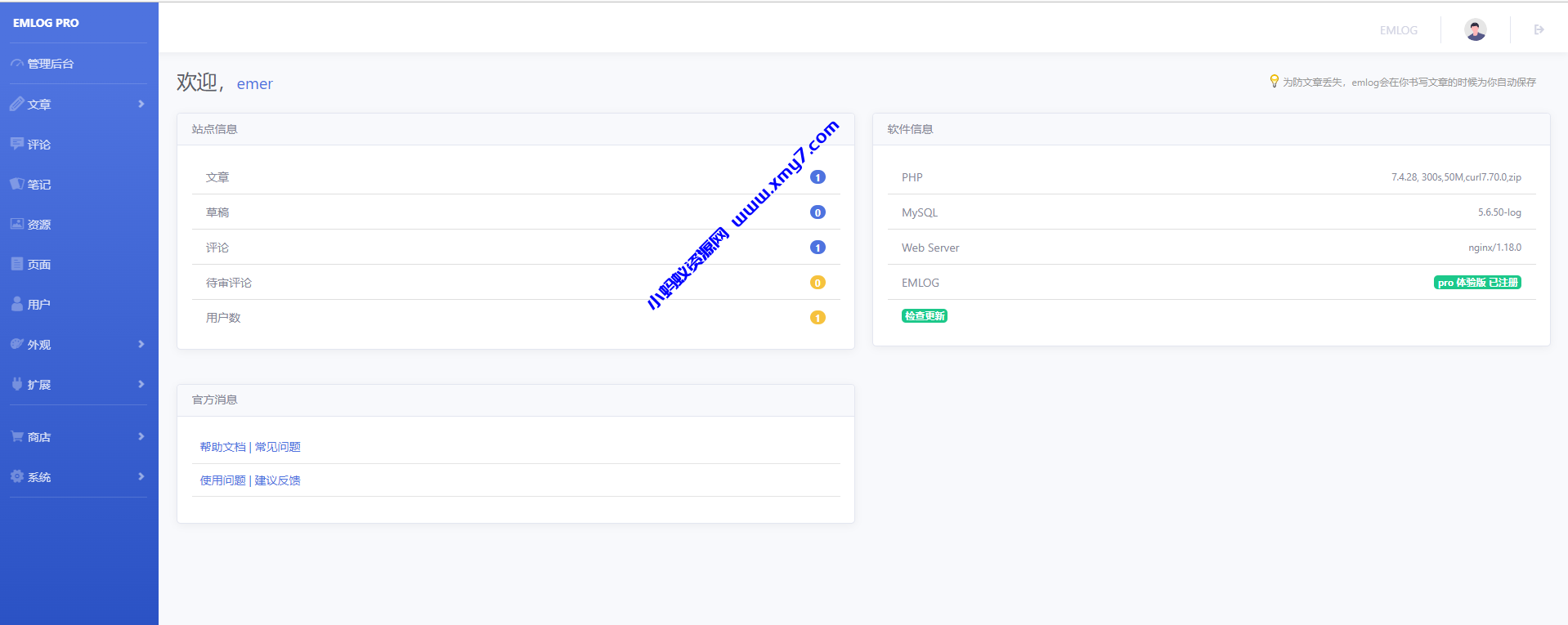Open the 常见问题 FAQ link
Viewport: 1568px width, 625px height.
coord(278,447)
